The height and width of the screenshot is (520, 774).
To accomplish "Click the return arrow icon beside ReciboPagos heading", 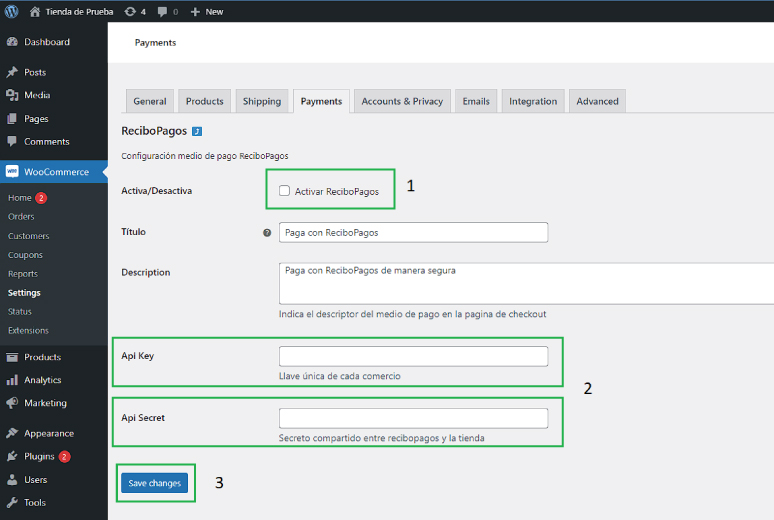I will (x=197, y=131).
